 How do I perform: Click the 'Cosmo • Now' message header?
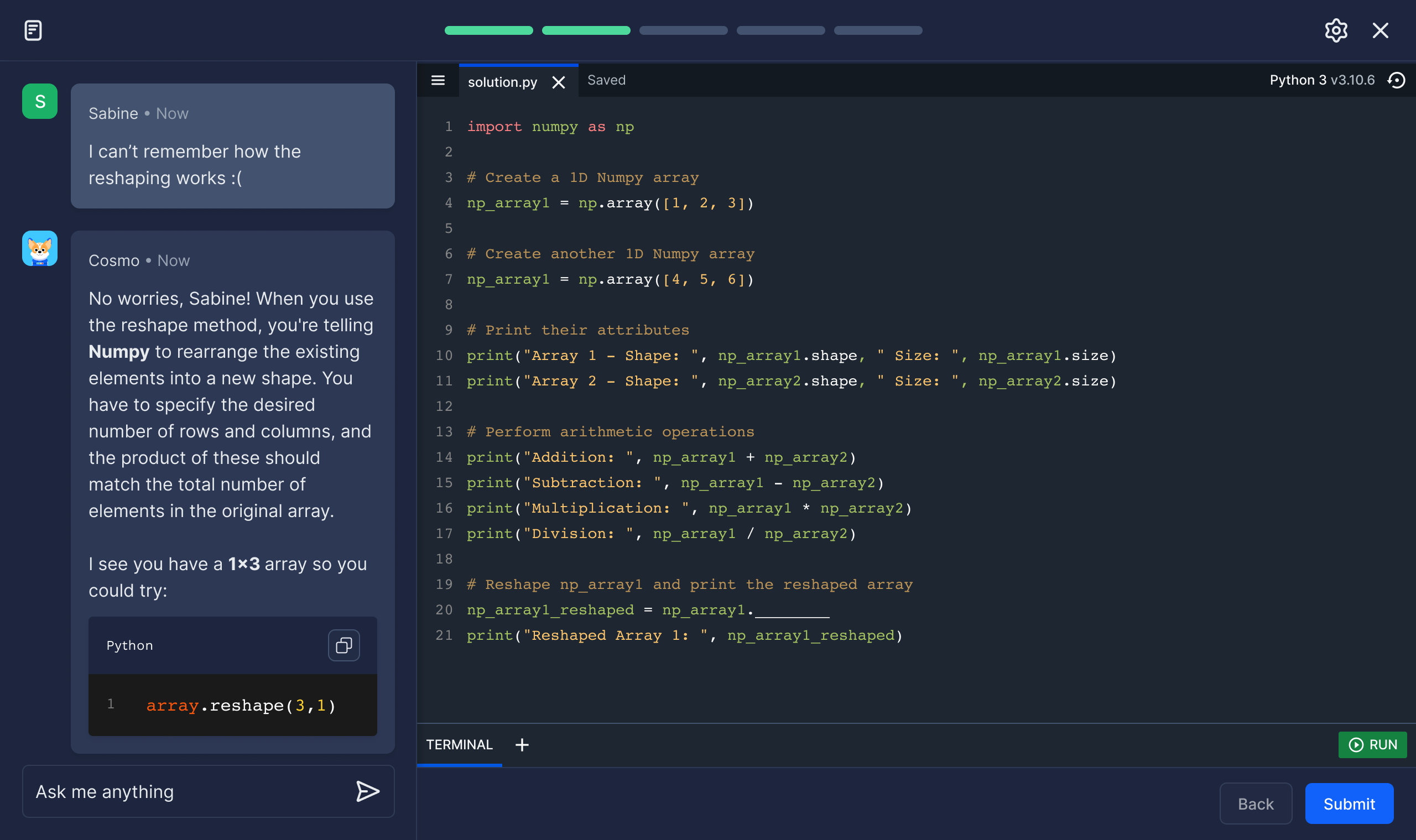click(x=139, y=261)
